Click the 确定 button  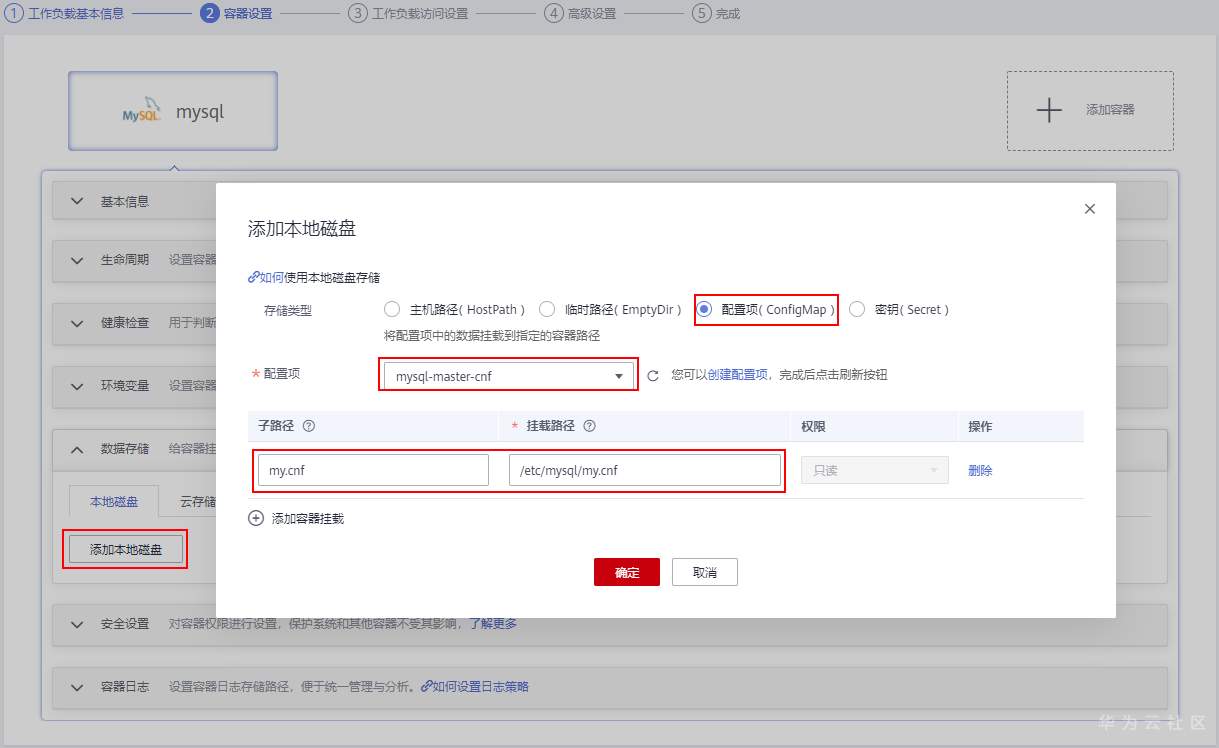pyautogui.click(x=627, y=572)
